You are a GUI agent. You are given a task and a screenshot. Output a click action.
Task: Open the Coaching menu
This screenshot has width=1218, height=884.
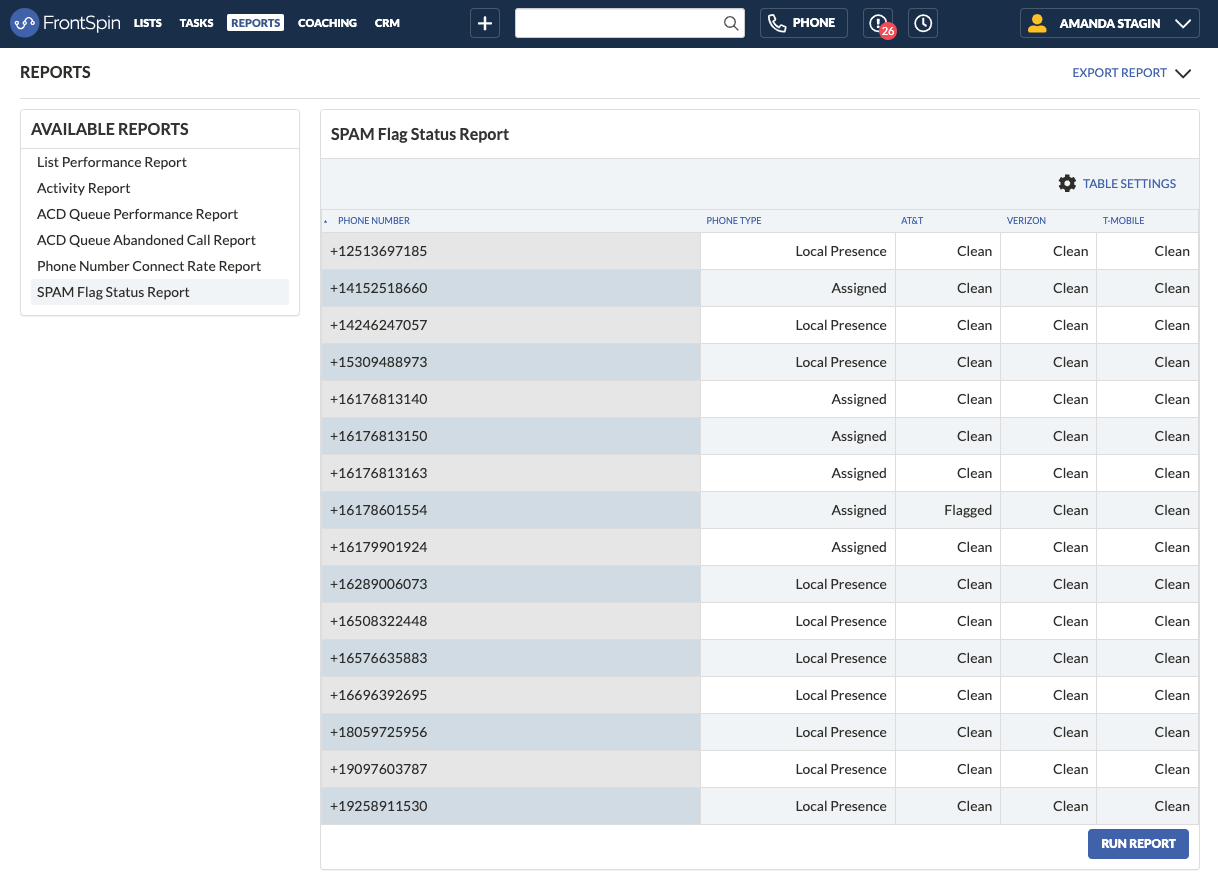[x=327, y=23]
